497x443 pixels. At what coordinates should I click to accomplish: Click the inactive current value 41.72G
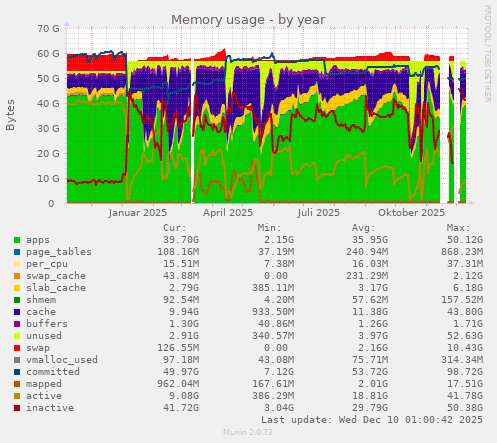coord(181,408)
